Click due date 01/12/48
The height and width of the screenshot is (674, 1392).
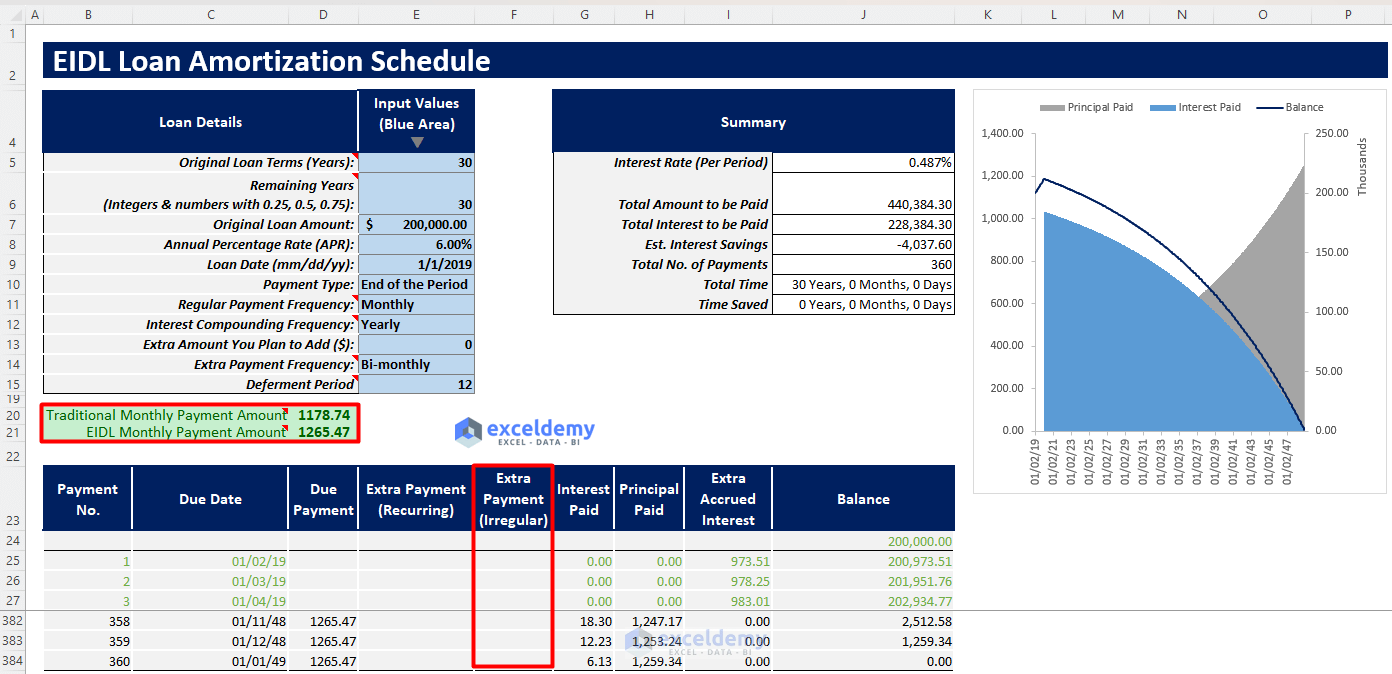pyautogui.click(x=210, y=641)
